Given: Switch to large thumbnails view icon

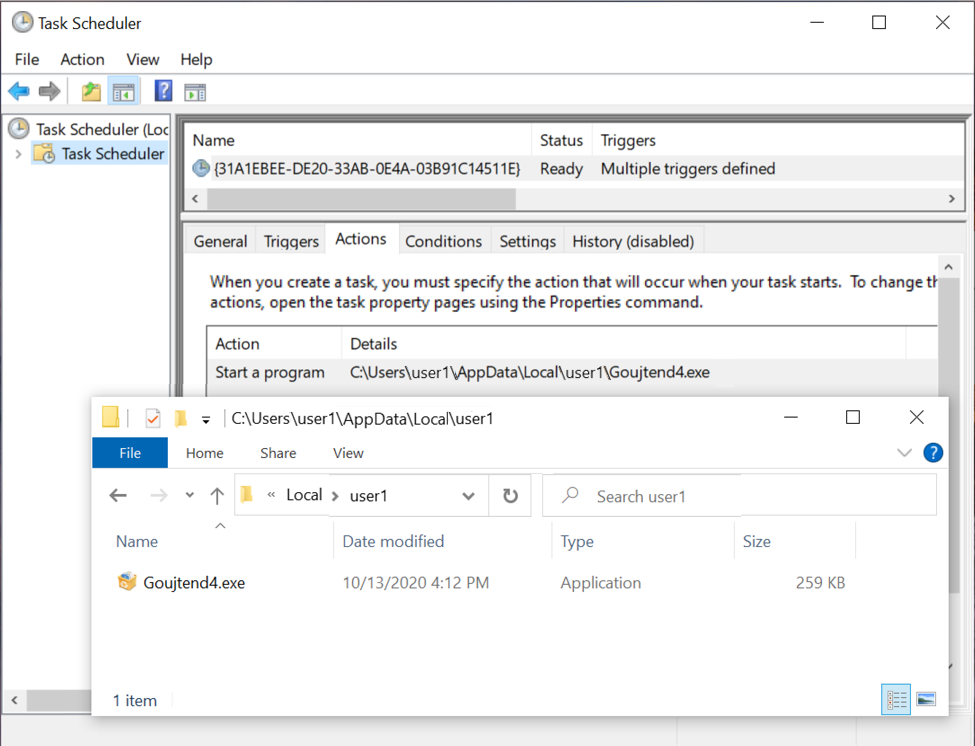Looking at the screenshot, I should [x=926, y=700].
